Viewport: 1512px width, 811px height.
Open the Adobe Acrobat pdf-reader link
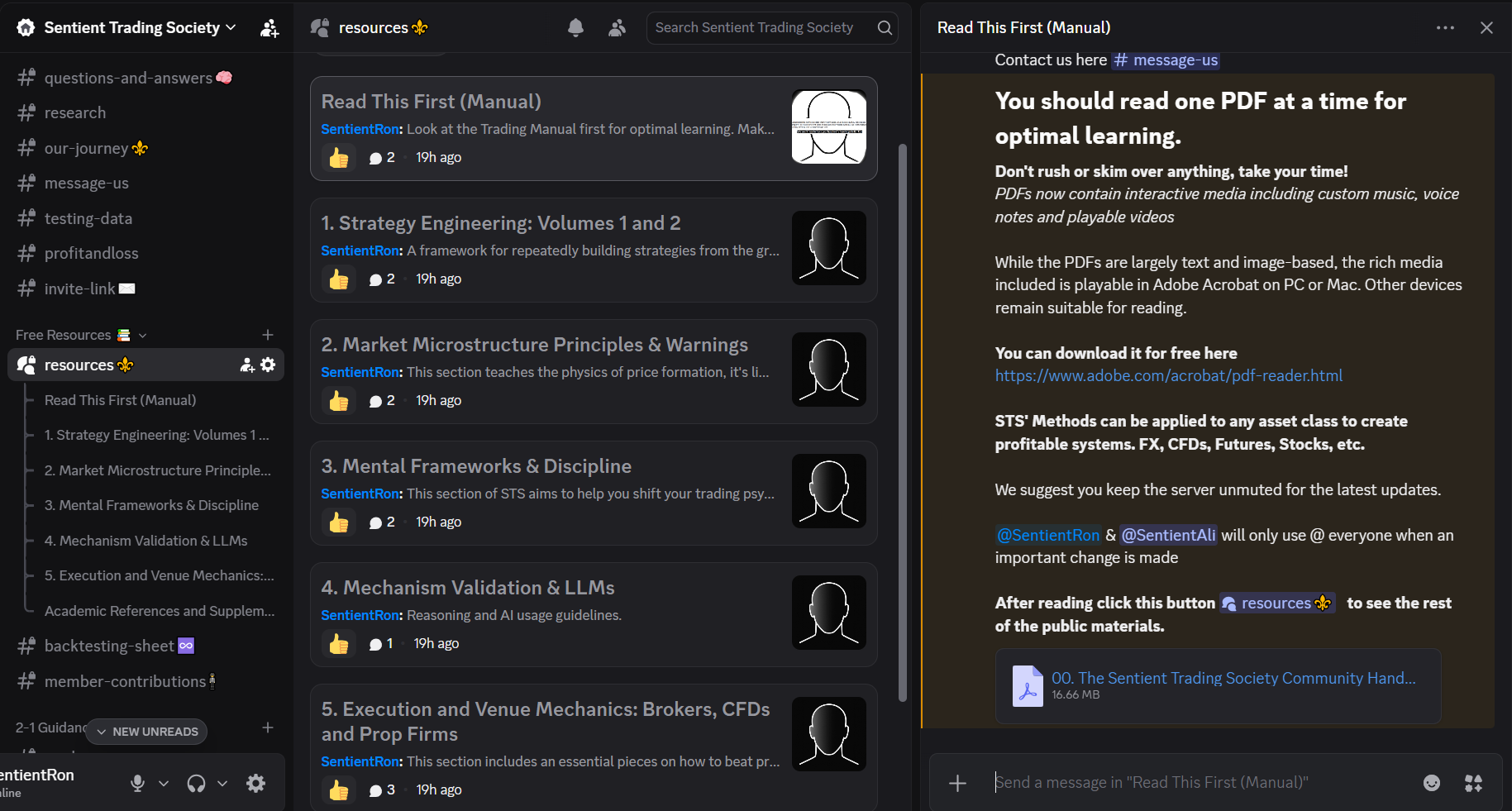[1168, 375]
